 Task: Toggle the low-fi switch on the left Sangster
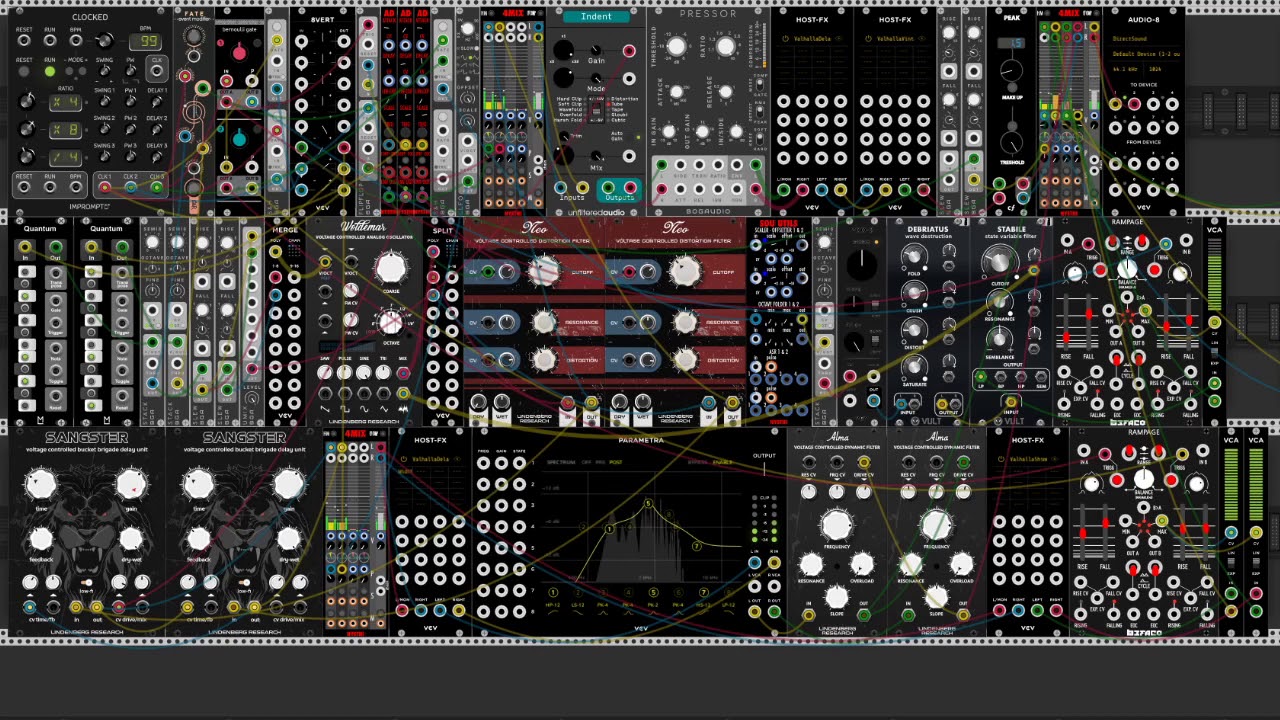click(x=86, y=582)
